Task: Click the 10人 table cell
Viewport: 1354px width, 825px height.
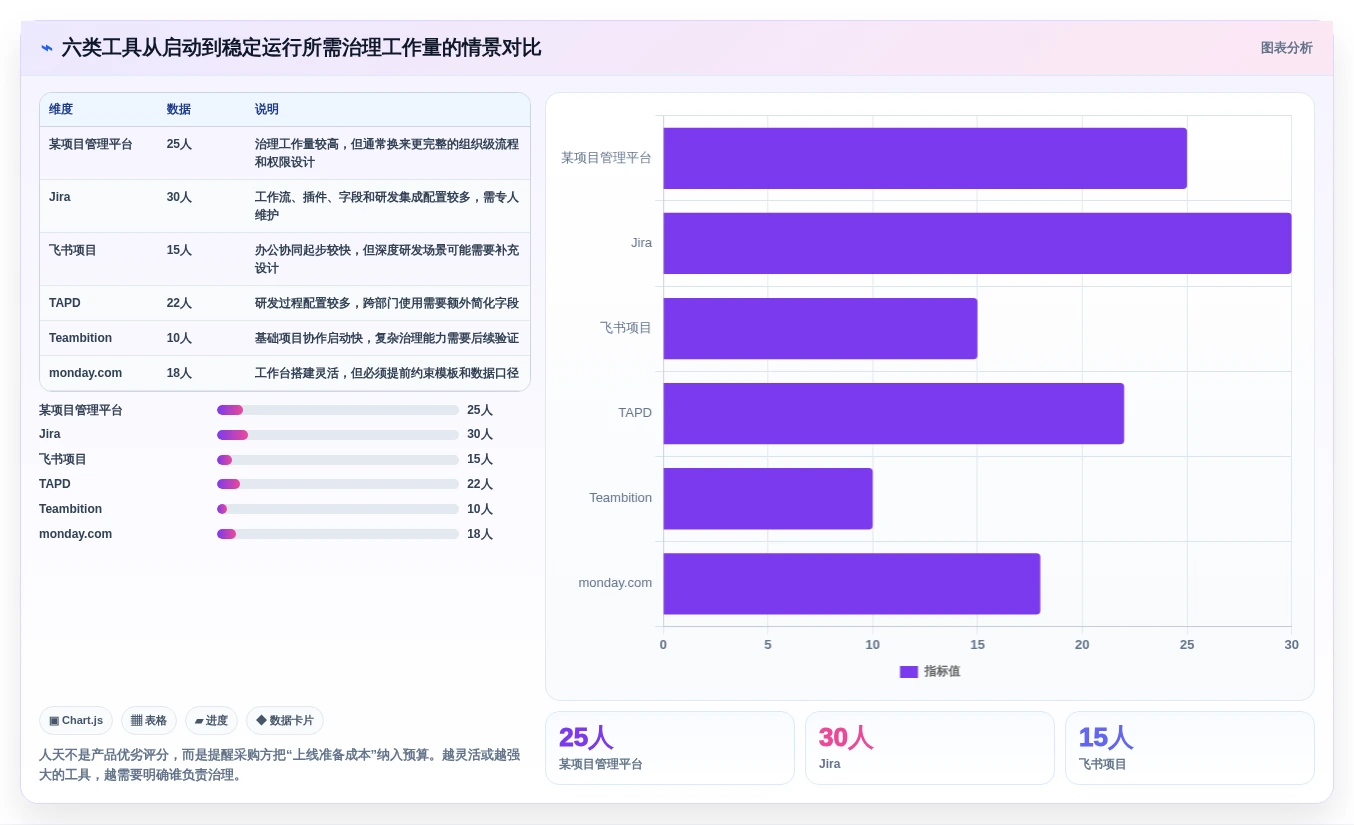Action: pos(179,338)
